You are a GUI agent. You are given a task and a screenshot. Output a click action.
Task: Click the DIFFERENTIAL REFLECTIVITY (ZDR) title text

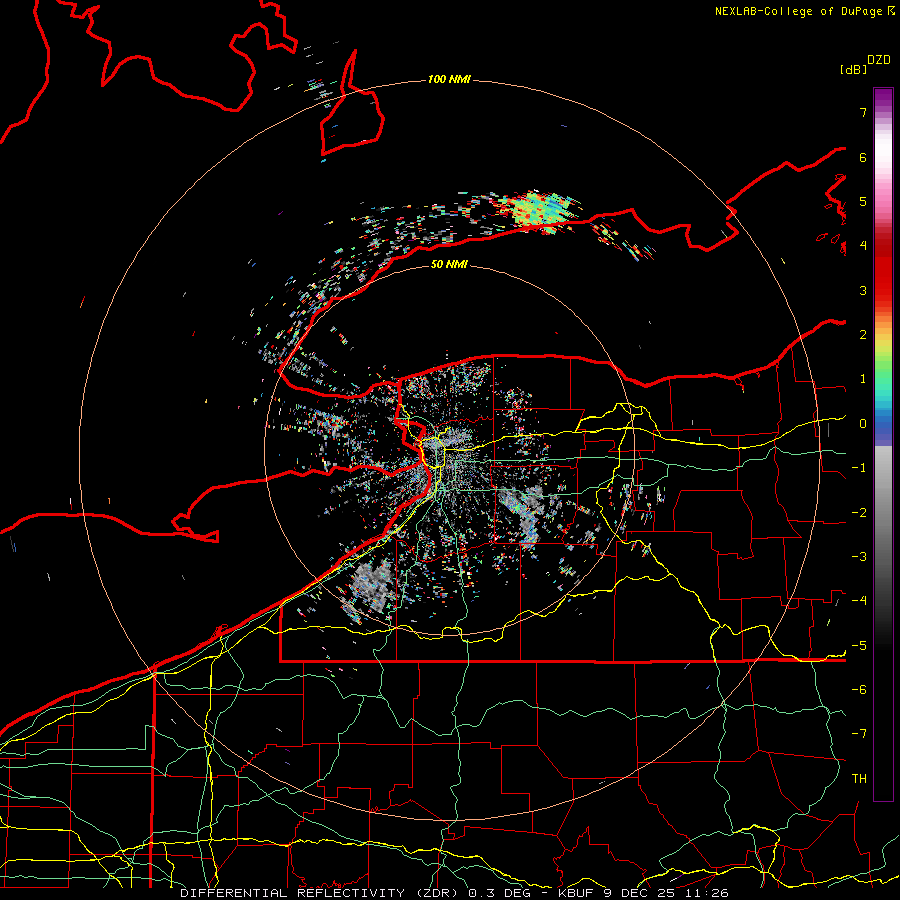click(x=321, y=893)
